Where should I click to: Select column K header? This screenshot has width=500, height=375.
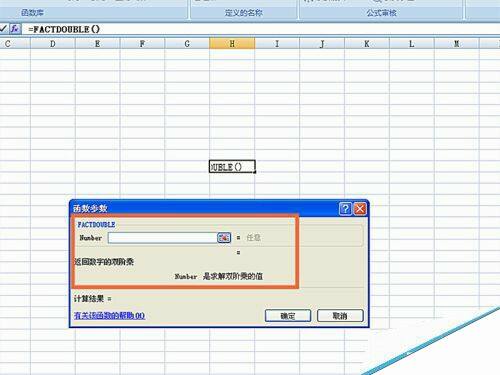tap(367, 43)
